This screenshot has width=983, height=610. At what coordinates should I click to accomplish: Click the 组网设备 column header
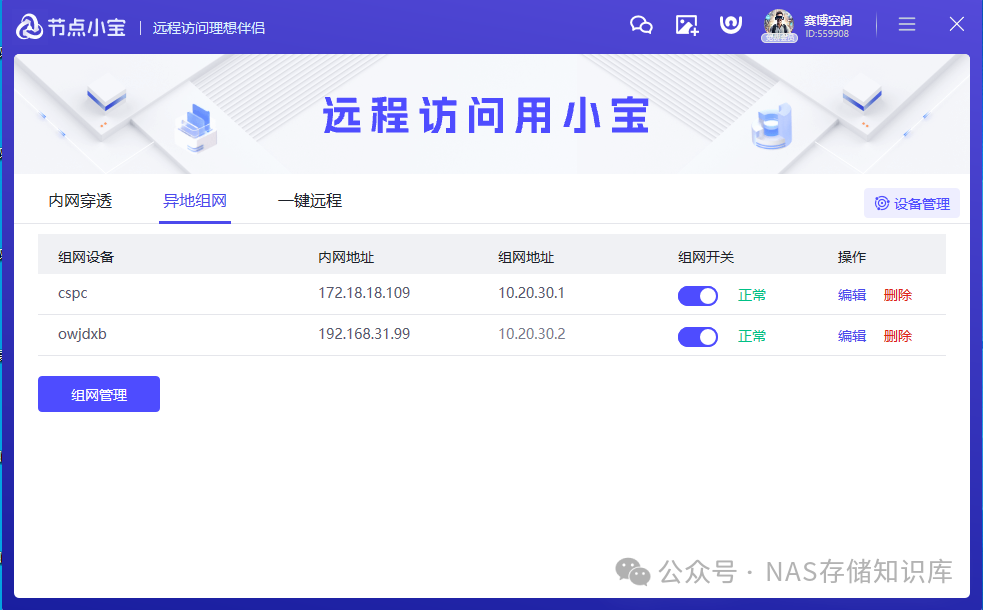[x=86, y=257]
